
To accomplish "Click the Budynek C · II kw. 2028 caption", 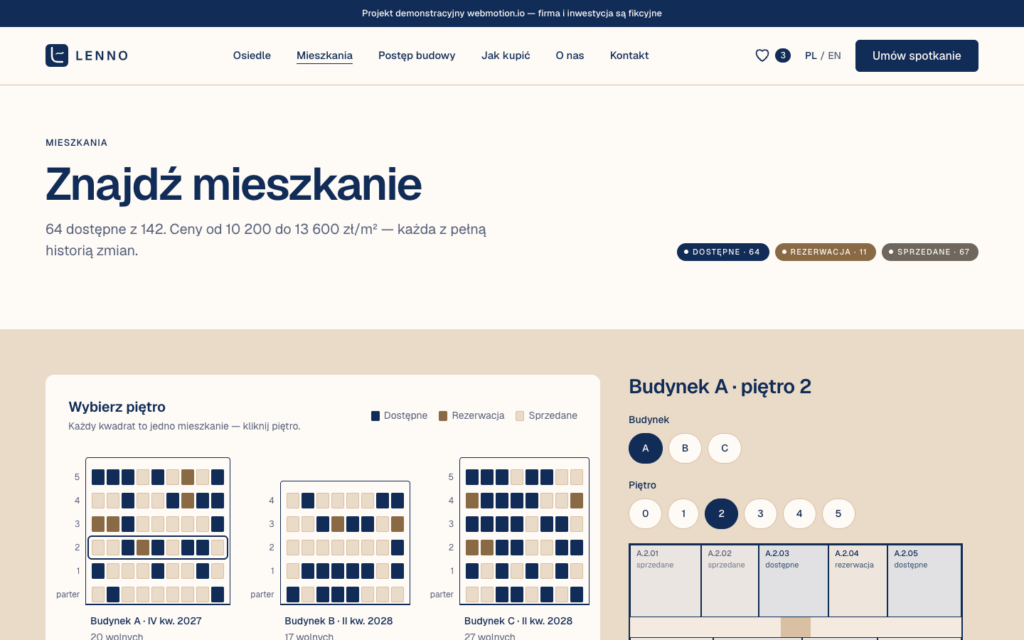I will [518, 620].
